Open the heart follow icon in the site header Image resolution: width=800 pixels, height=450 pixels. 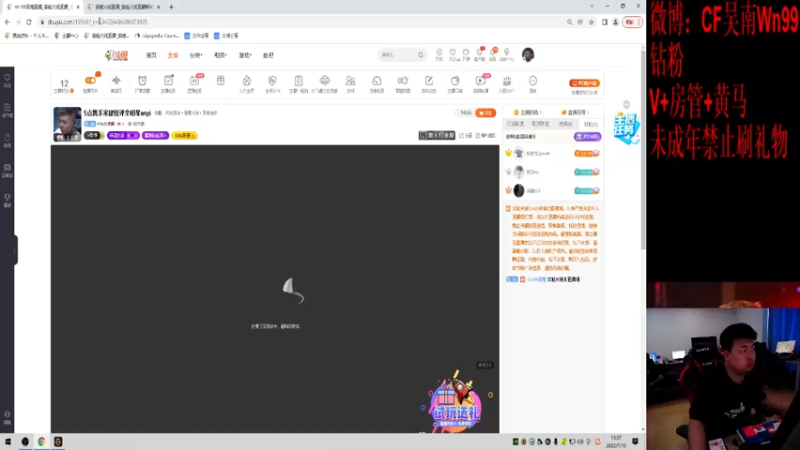point(453,53)
